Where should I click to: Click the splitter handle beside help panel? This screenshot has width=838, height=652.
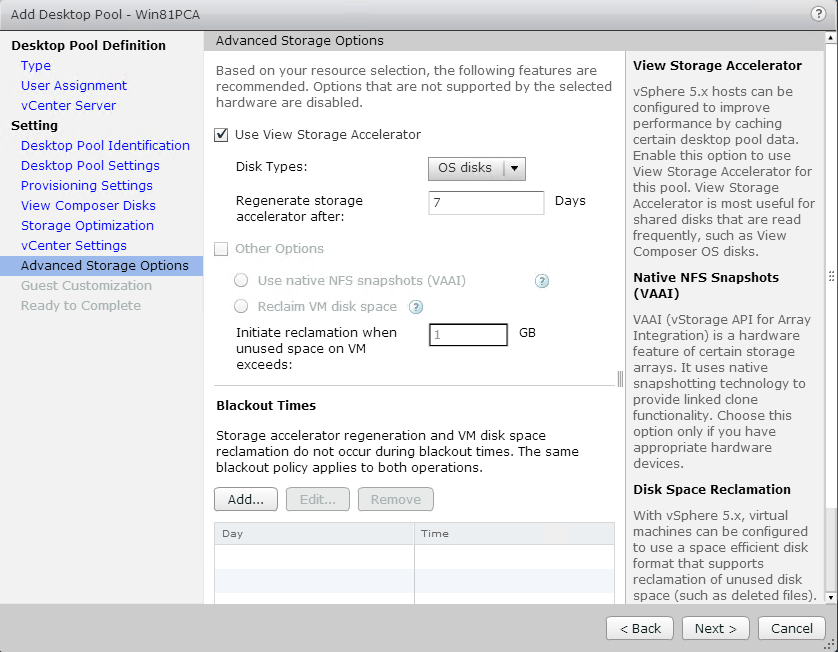[x=620, y=379]
